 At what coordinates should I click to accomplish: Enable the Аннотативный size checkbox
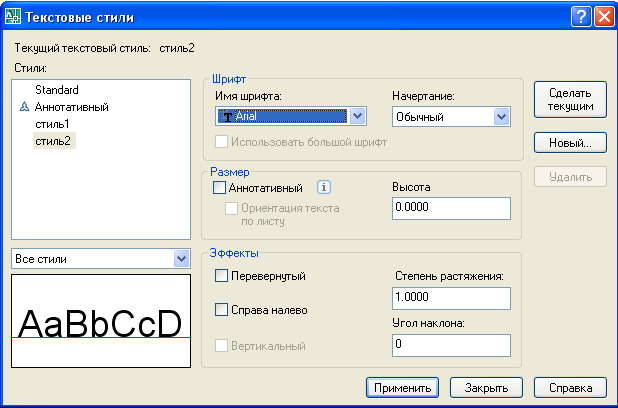point(219,188)
